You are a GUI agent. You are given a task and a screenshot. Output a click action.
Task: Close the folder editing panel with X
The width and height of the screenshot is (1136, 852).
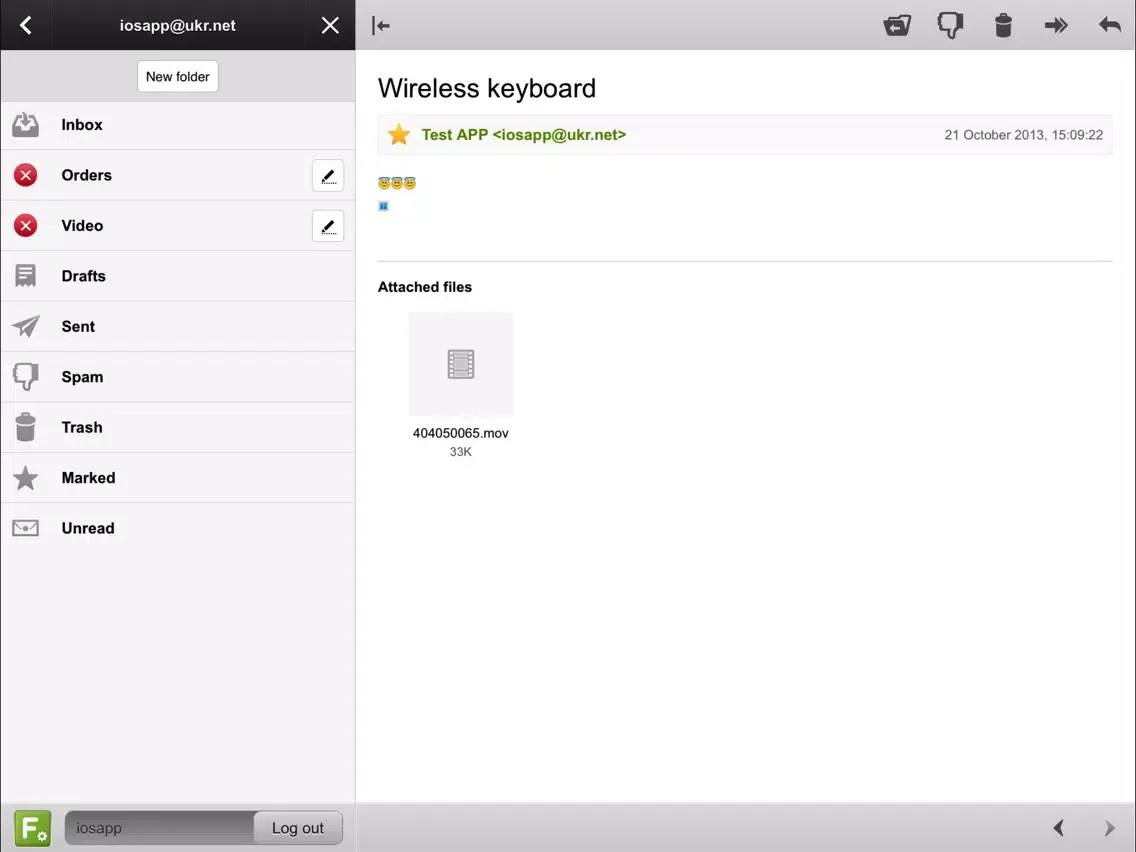point(330,25)
